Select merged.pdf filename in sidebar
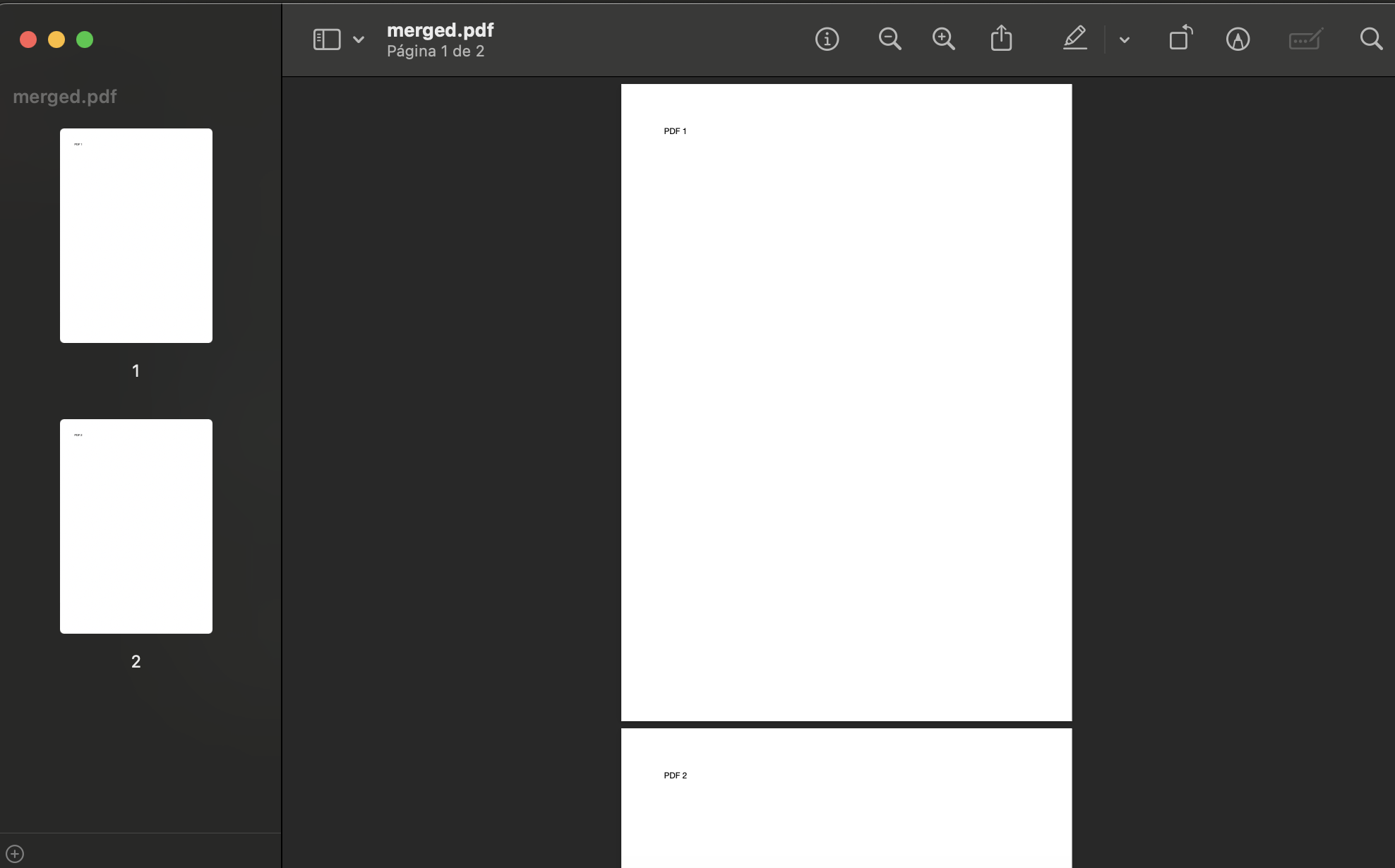Image resolution: width=1395 pixels, height=868 pixels. (x=65, y=96)
